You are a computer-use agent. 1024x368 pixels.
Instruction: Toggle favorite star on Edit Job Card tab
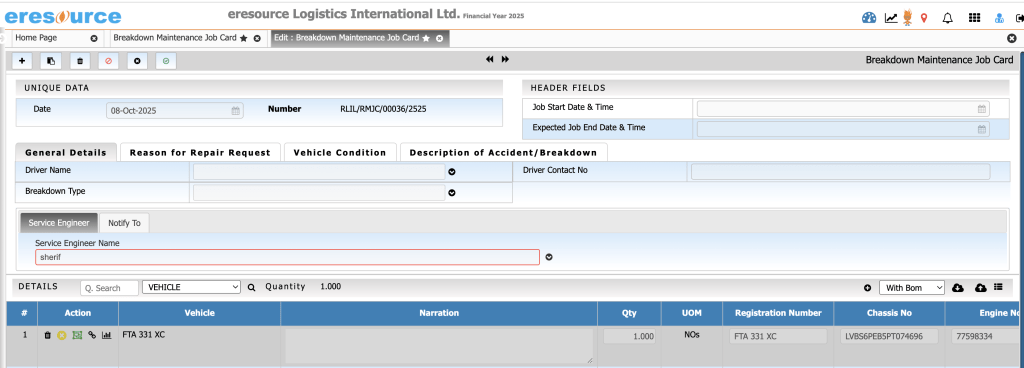(426, 38)
